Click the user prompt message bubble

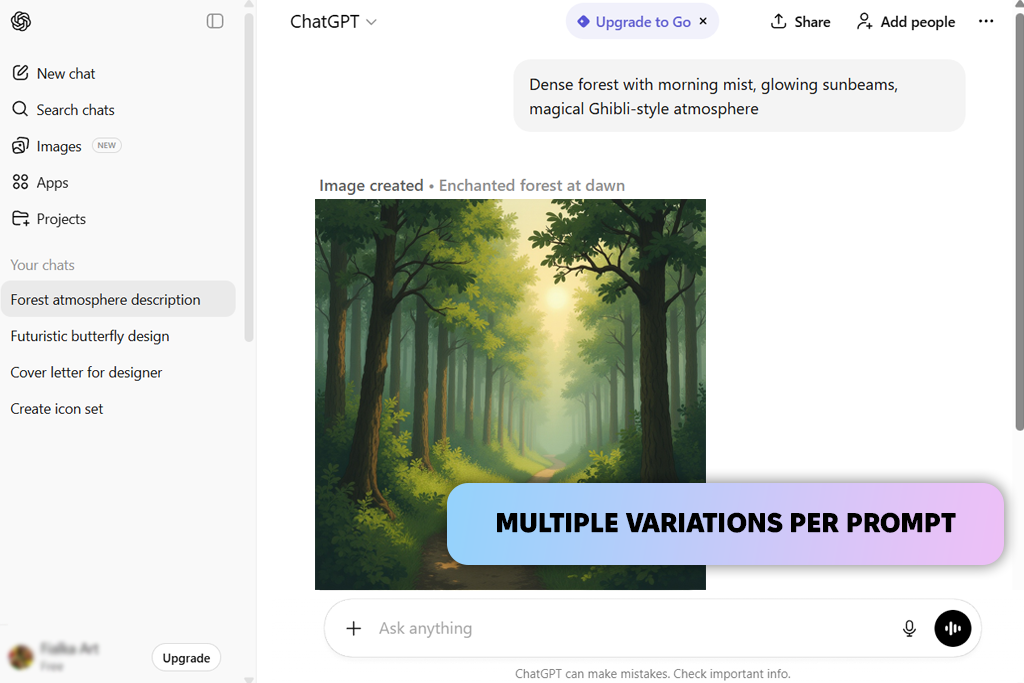[739, 96]
